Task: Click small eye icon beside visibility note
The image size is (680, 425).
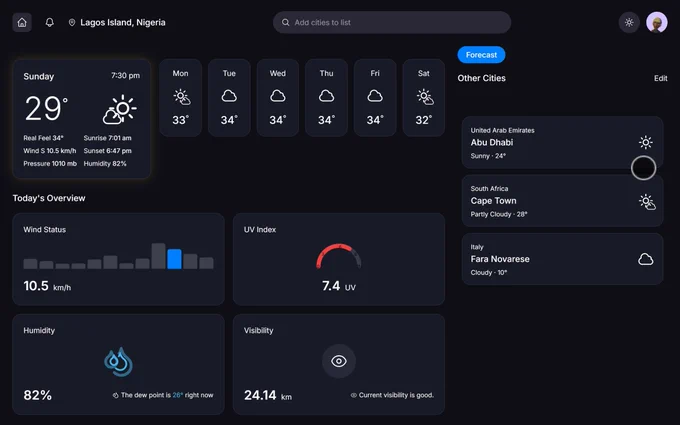Action: [x=353, y=395]
